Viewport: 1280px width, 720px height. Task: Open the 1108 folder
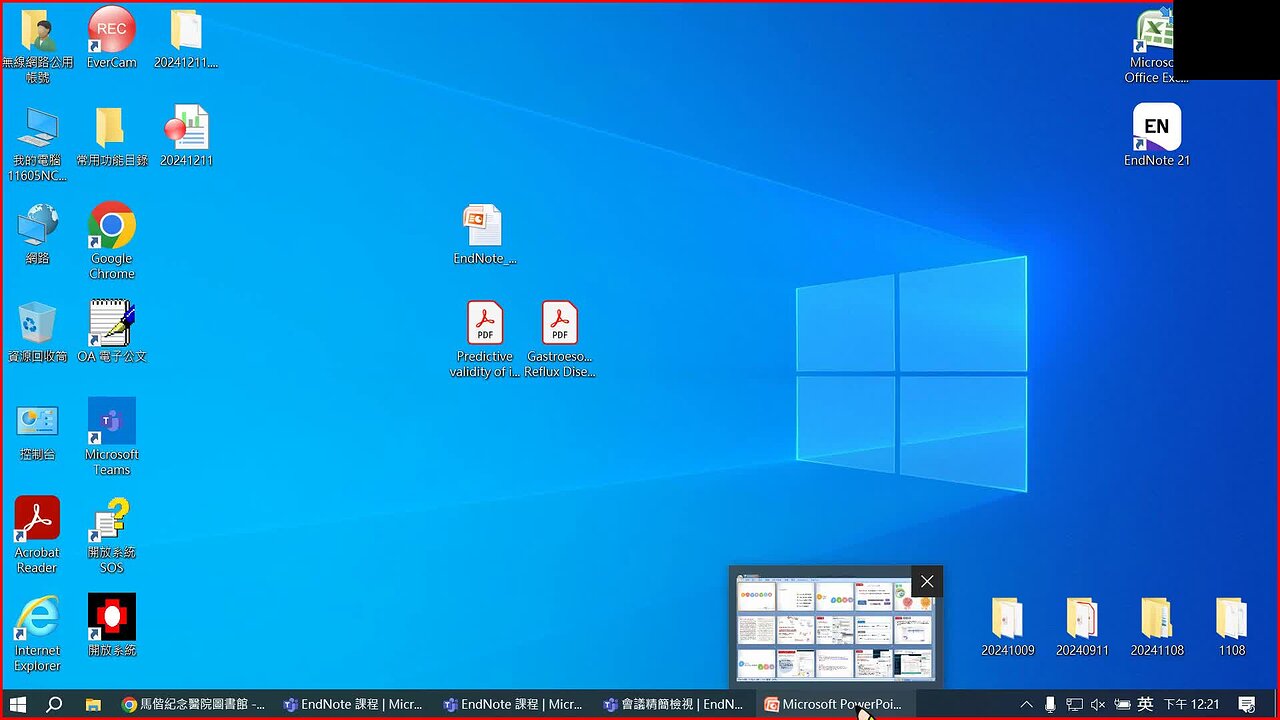[1231, 626]
